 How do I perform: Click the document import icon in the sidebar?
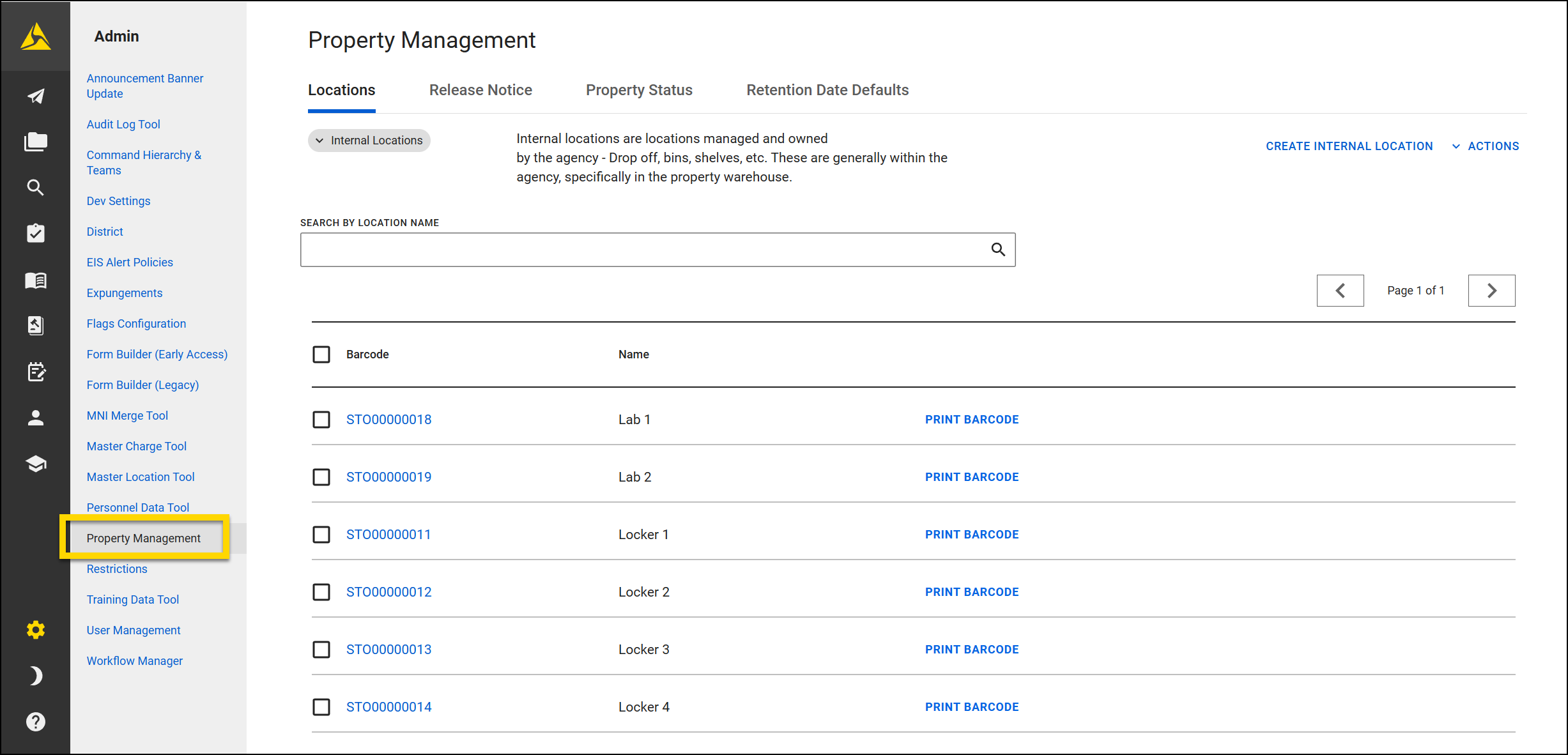coord(35,326)
